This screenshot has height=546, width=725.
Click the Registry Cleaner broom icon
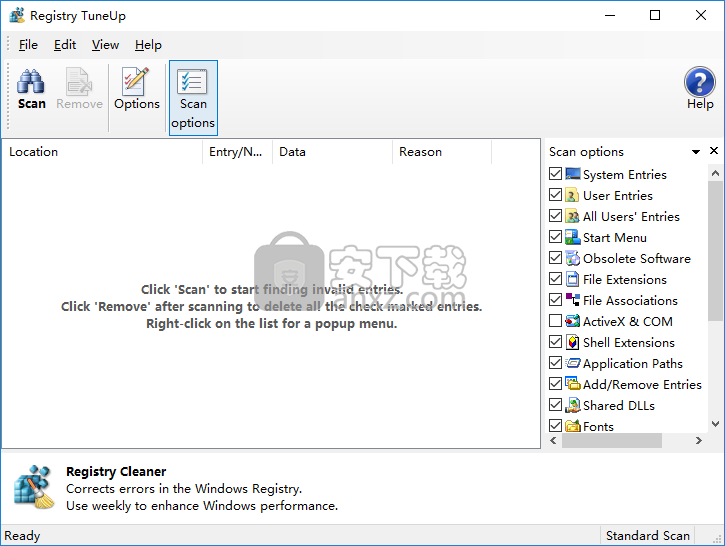click(34, 487)
